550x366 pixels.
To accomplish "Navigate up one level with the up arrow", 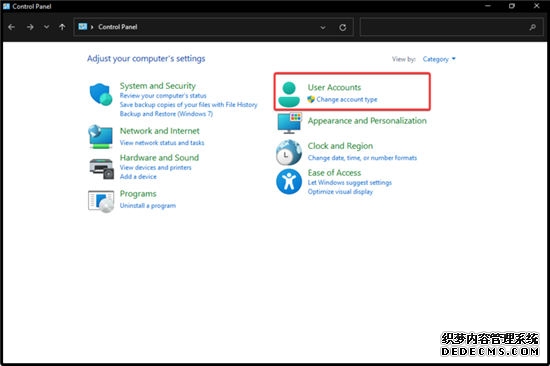I will [62, 27].
